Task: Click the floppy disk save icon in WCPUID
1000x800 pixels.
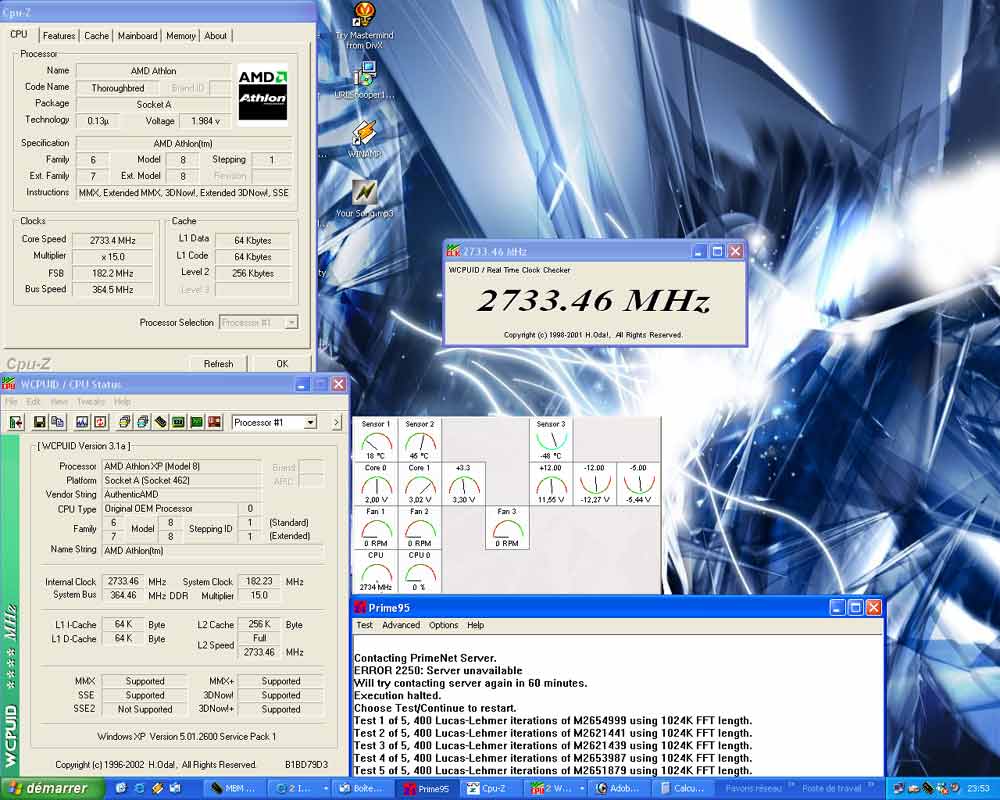Action: 40,422
